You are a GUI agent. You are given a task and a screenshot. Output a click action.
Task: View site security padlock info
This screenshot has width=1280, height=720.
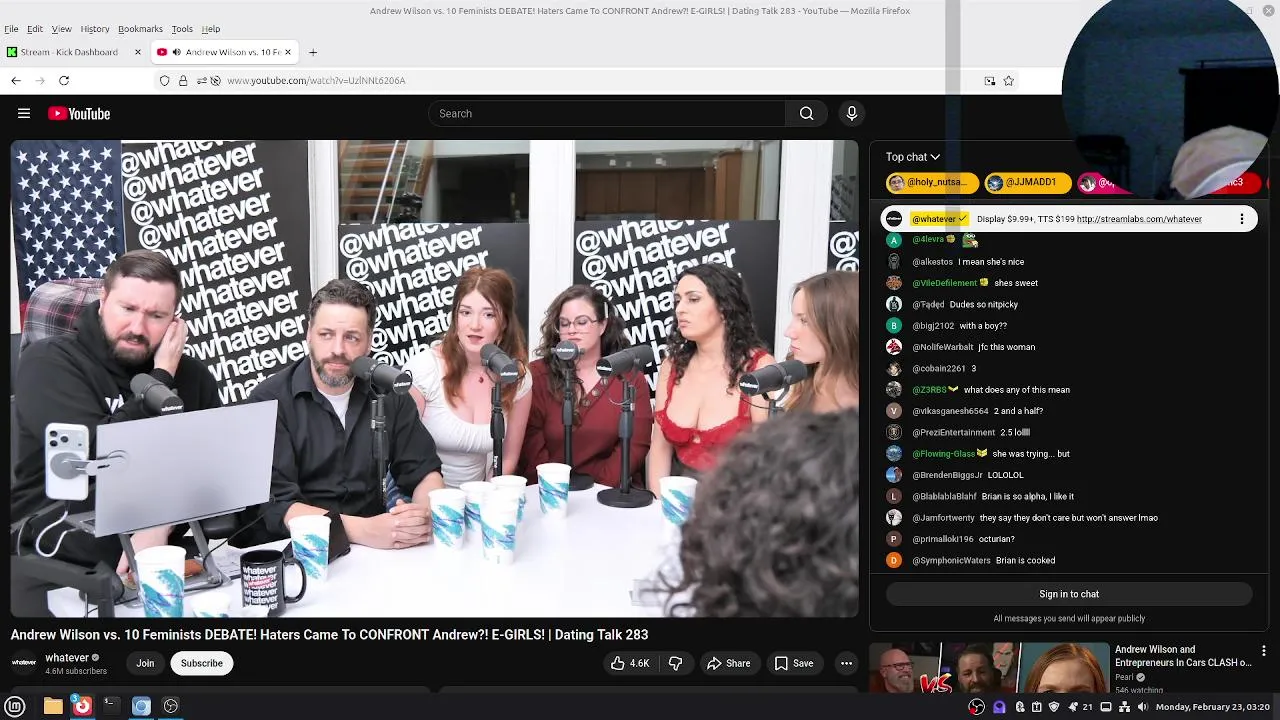coord(183,80)
